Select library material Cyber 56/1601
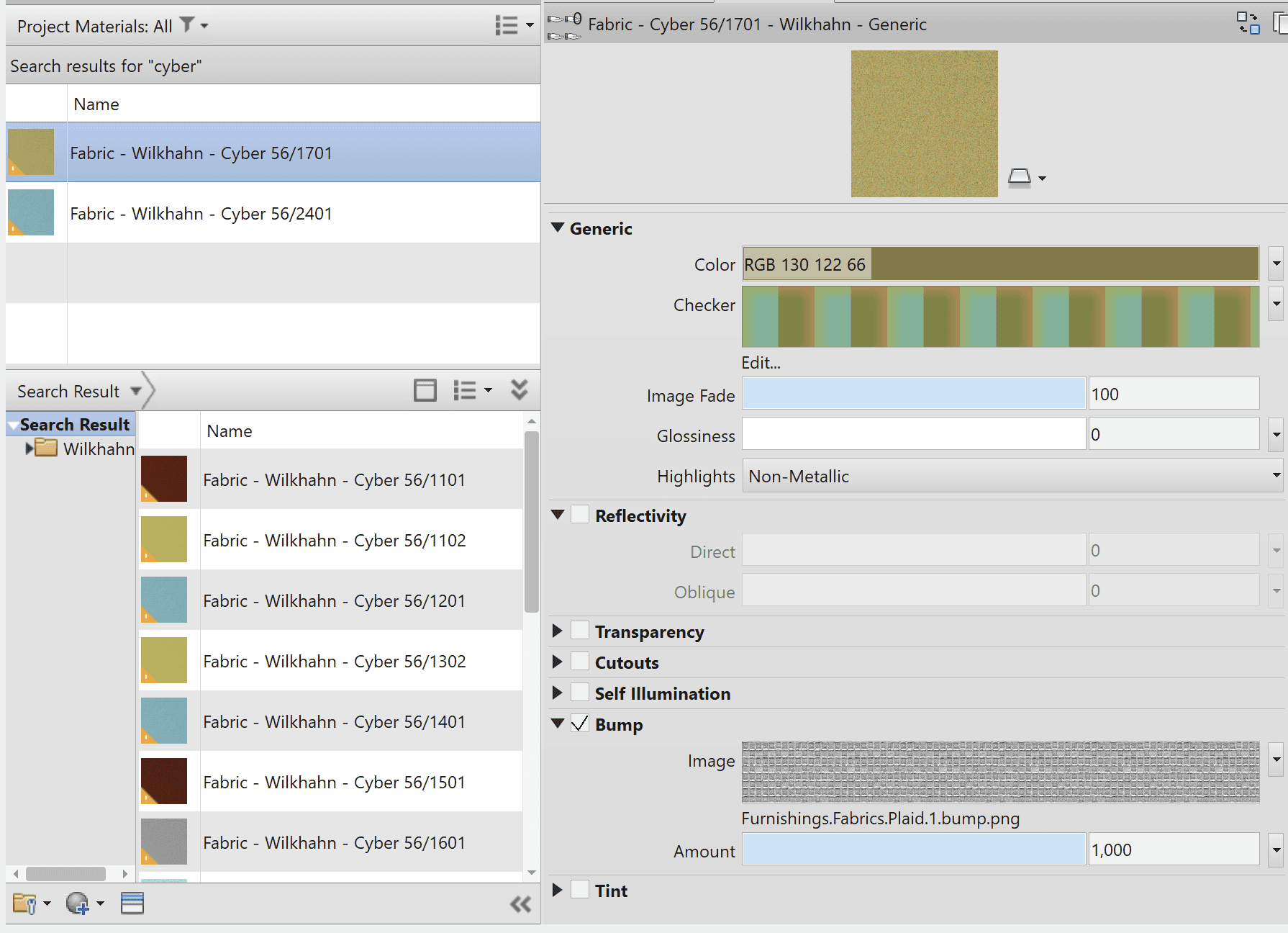1288x933 pixels. tap(331, 842)
